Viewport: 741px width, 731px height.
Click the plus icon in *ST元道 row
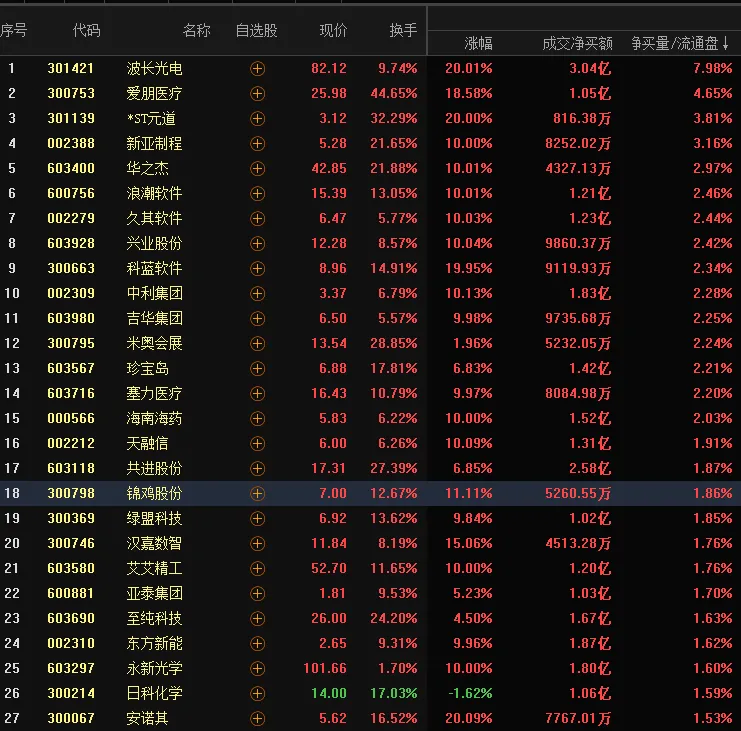[x=257, y=119]
